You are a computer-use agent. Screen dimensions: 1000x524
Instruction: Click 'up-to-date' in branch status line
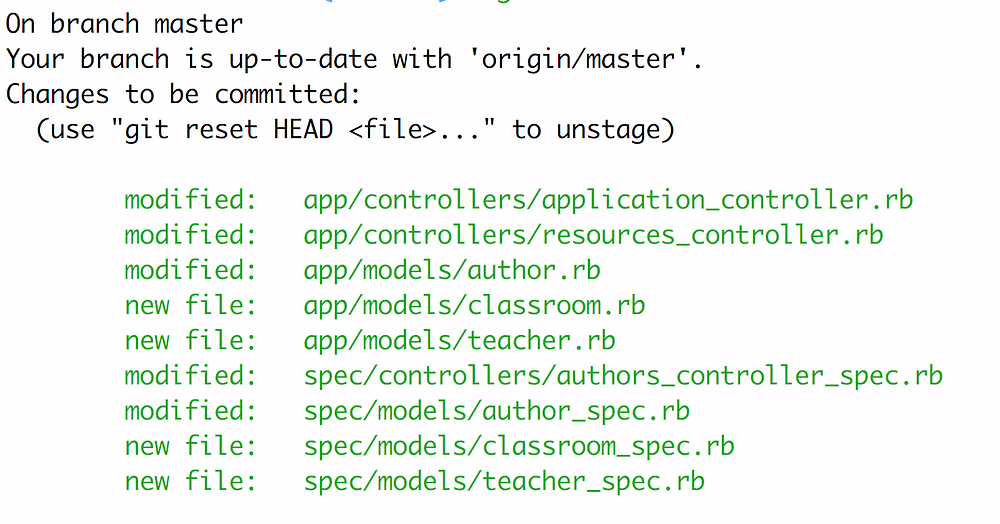[303, 59]
